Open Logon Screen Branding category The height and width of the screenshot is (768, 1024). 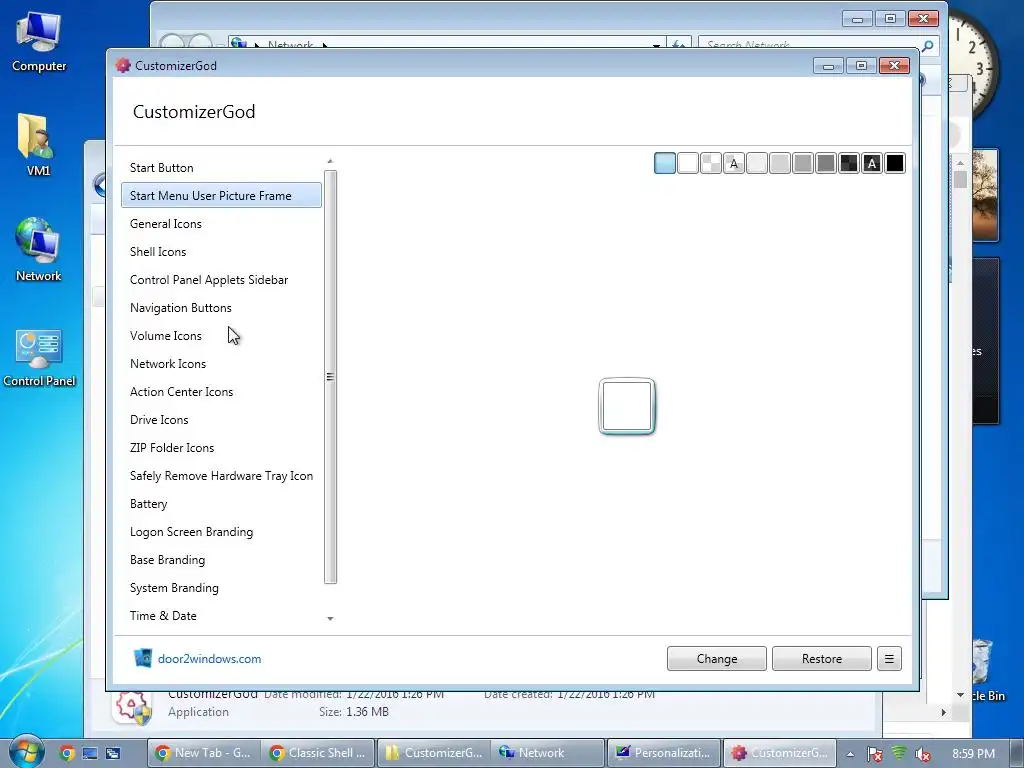221,532
